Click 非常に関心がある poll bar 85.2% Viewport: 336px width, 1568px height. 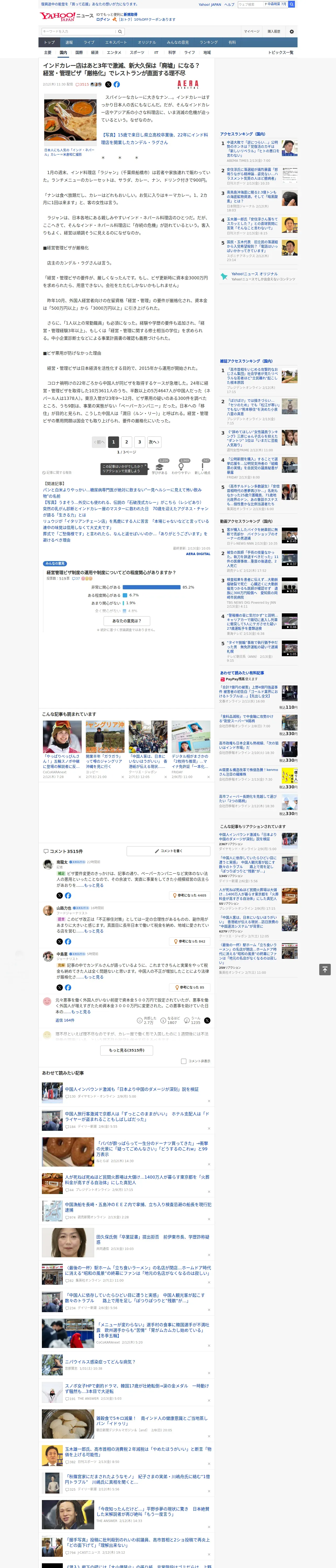152,587
